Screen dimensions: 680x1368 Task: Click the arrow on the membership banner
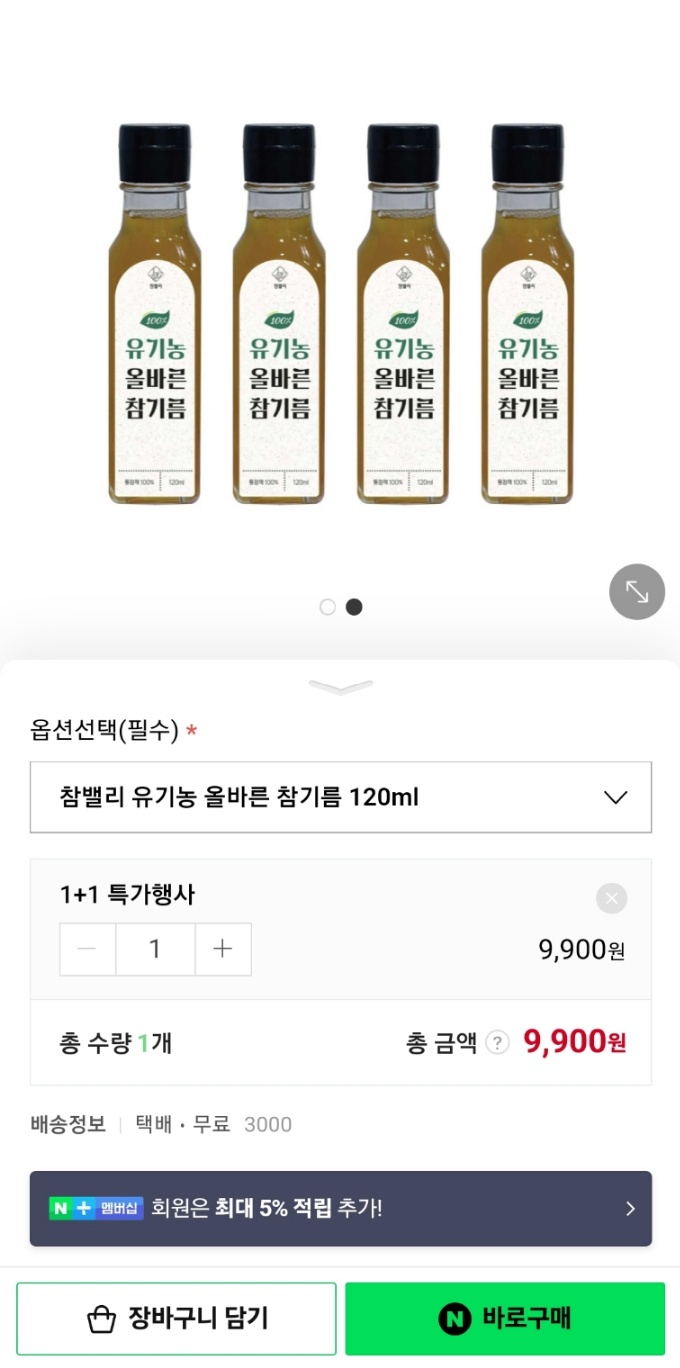coord(630,1208)
